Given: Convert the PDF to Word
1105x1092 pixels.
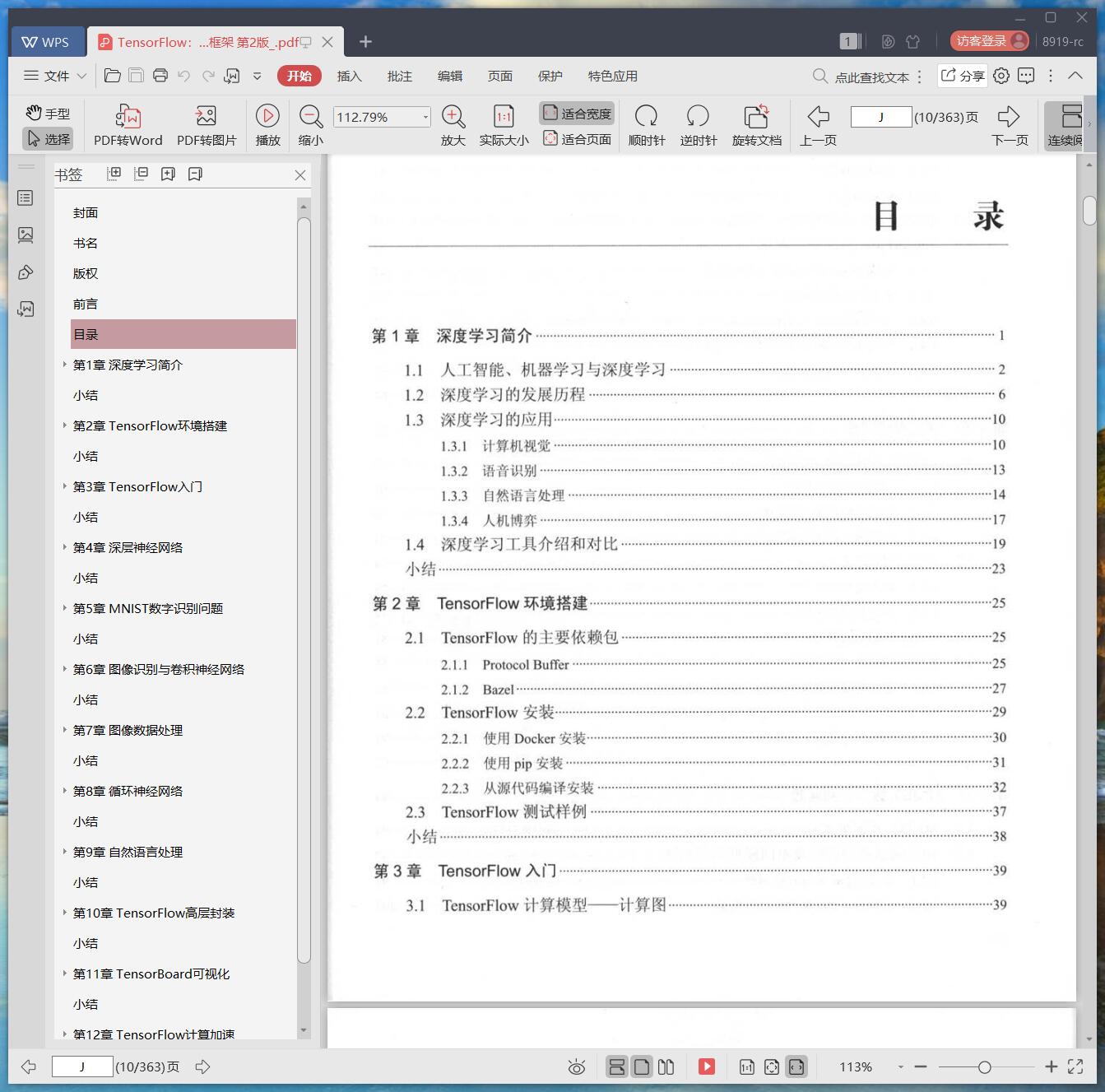Looking at the screenshot, I should point(128,125).
